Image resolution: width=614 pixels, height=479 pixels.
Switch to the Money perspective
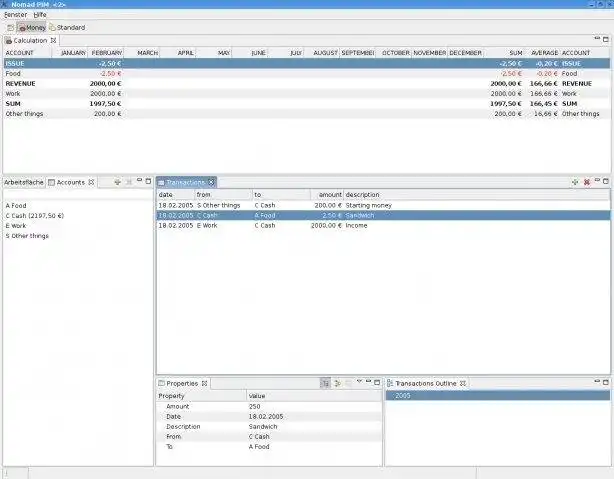32,27
